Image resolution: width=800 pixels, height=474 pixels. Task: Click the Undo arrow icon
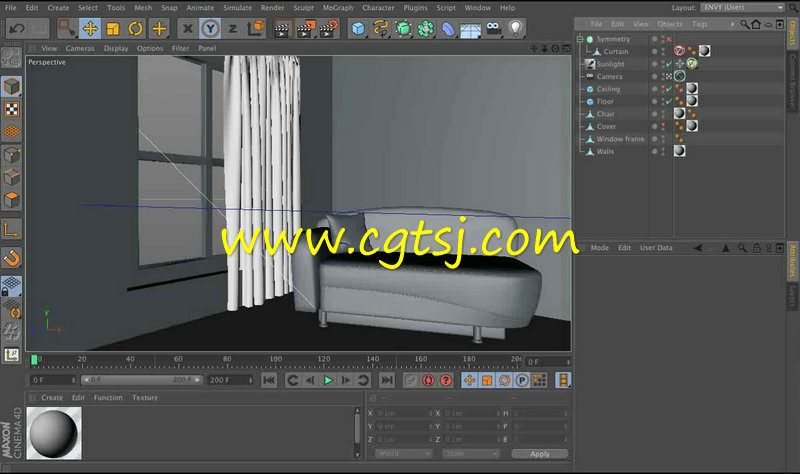coord(17,29)
